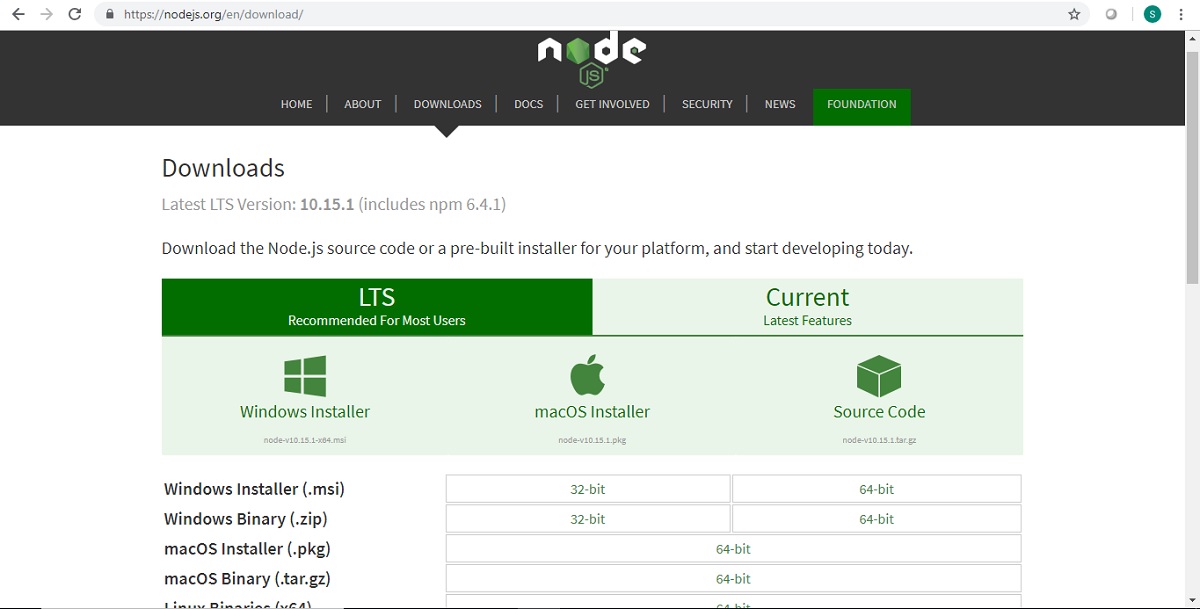1200x609 pixels.
Task: Open the NEWS nav item
Action: (780, 104)
